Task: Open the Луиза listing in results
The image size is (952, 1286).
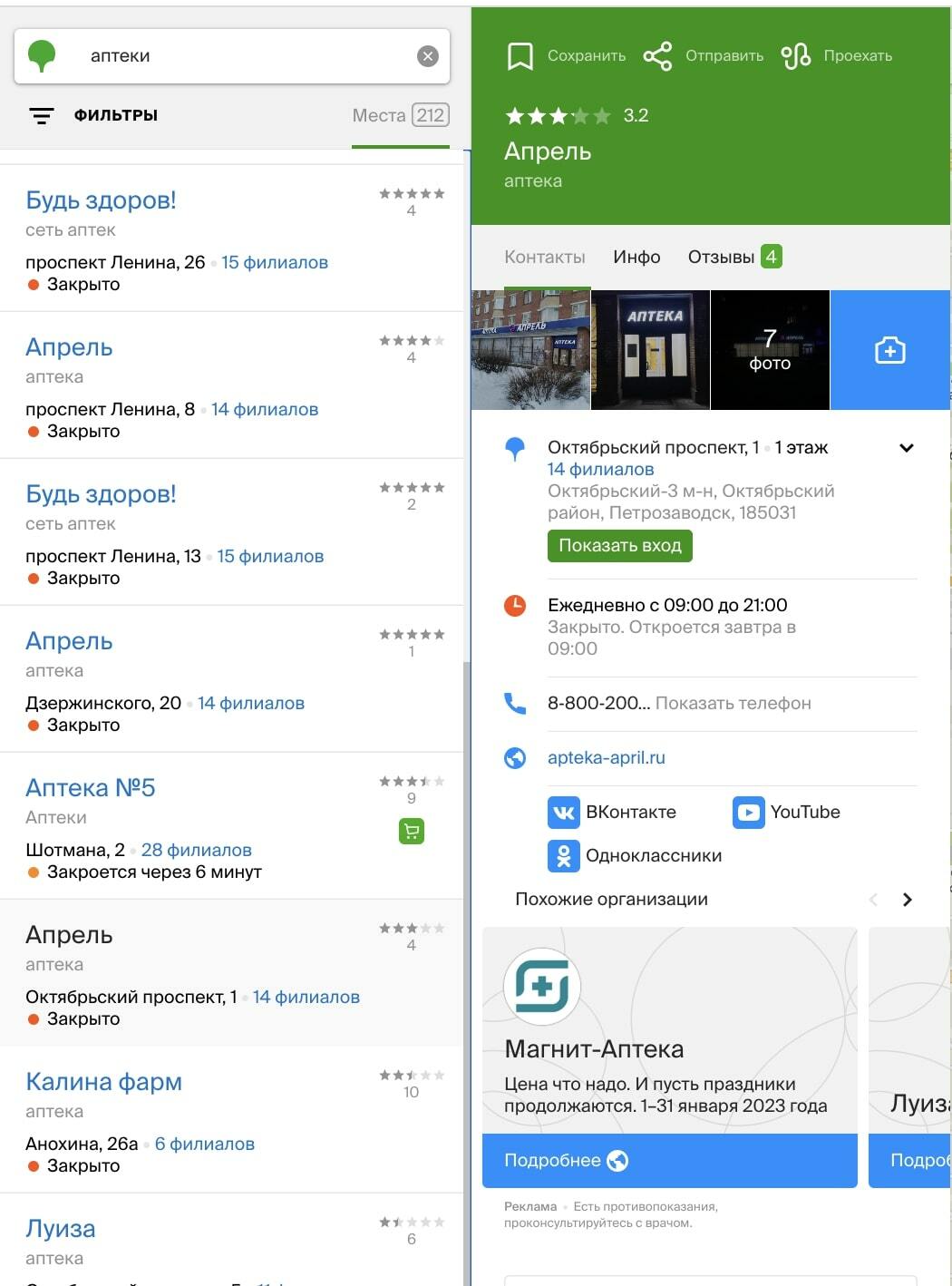Action: [x=60, y=1229]
